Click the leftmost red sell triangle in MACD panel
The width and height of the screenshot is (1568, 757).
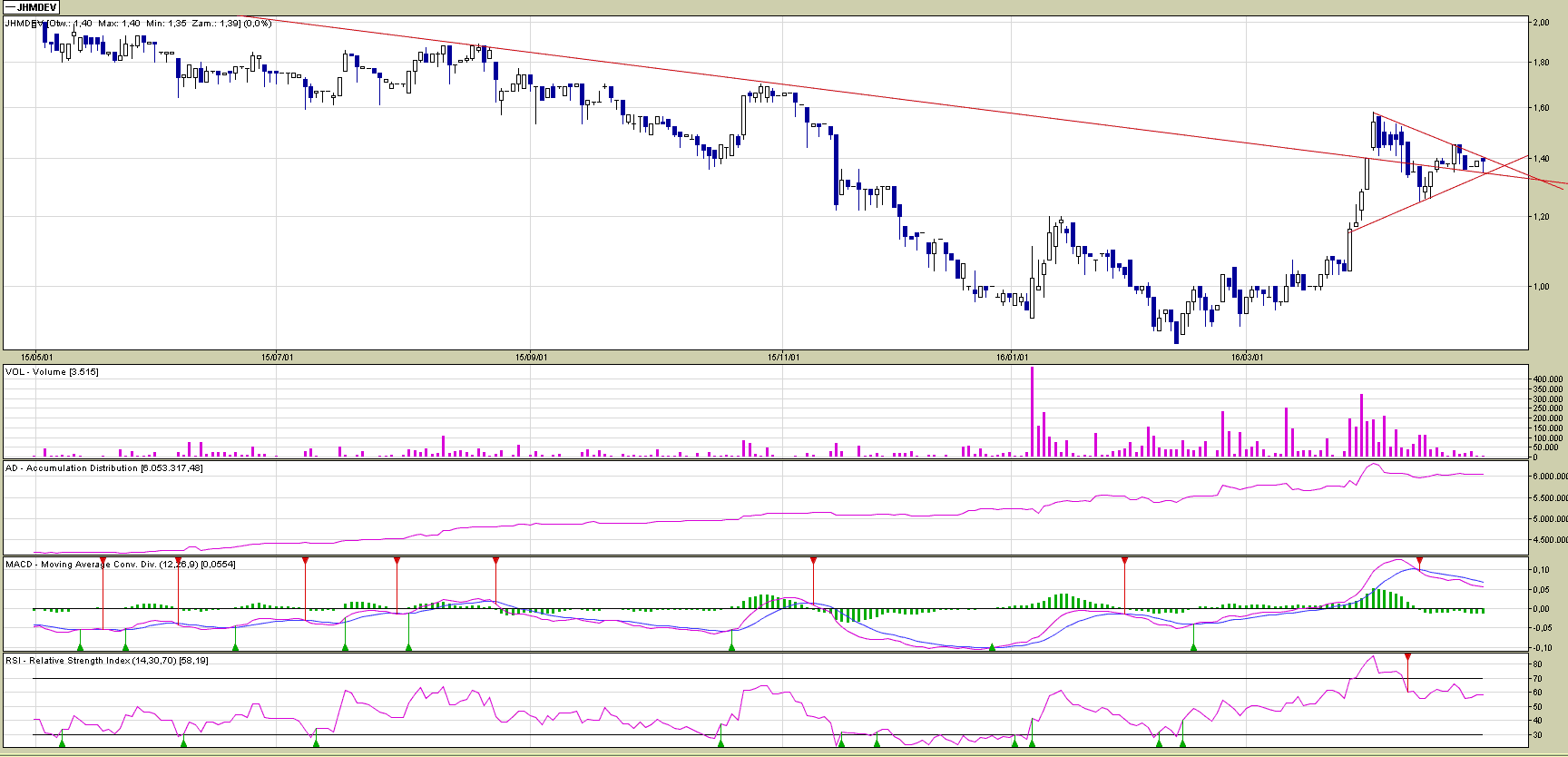[103, 561]
